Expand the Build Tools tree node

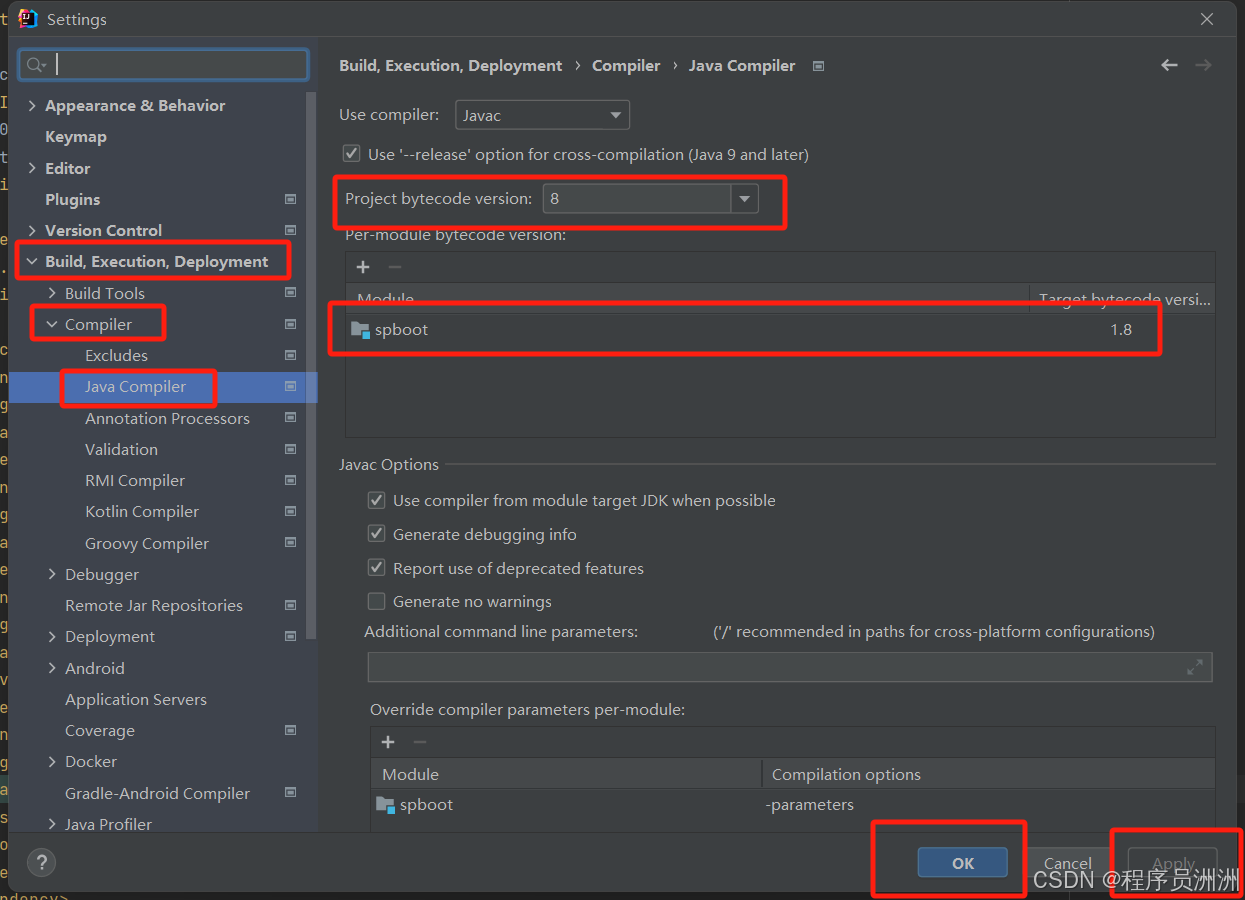52,293
